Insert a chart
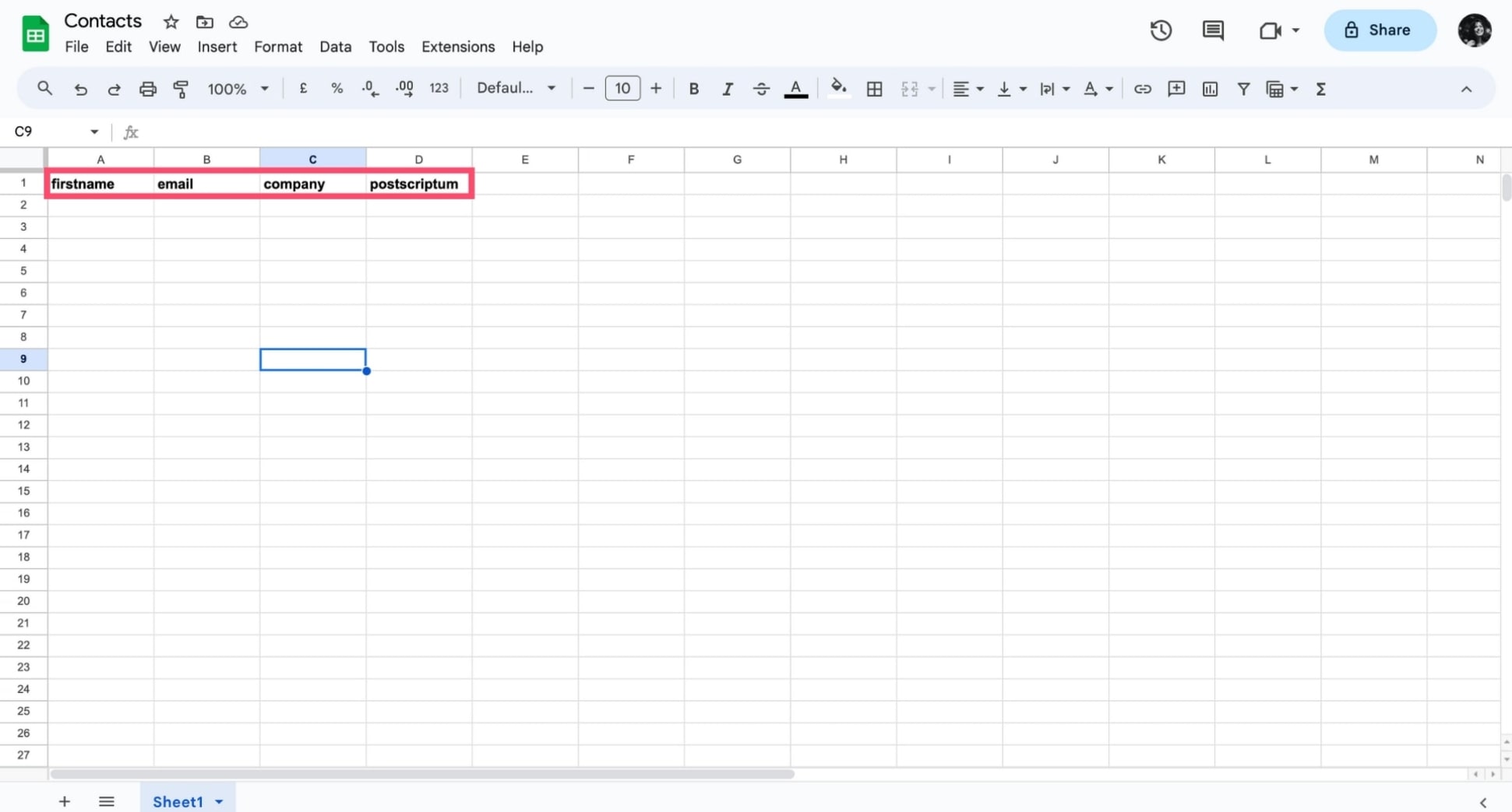Screen dimensions: 1512x812 (1210, 89)
